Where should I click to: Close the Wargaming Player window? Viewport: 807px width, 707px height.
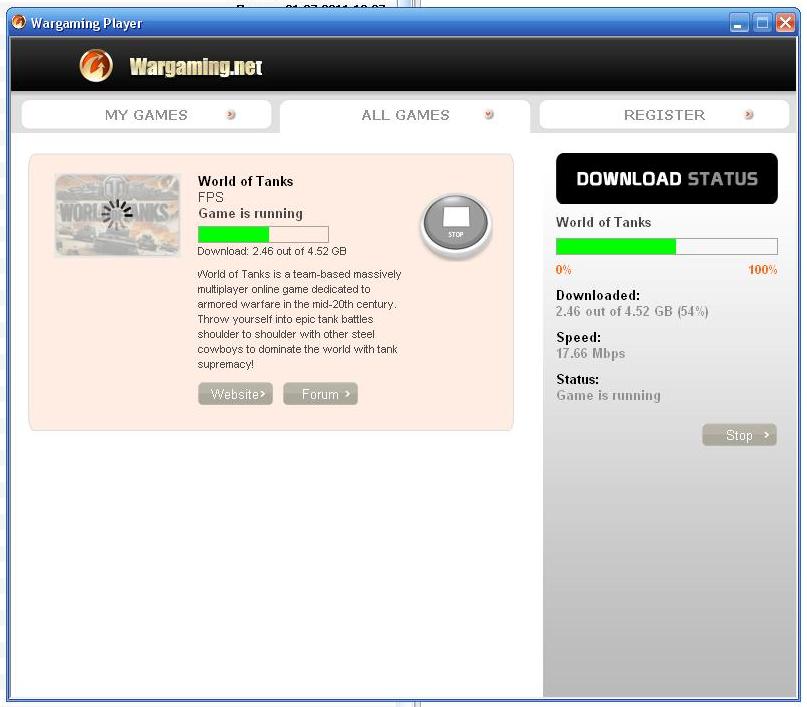[x=785, y=23]
